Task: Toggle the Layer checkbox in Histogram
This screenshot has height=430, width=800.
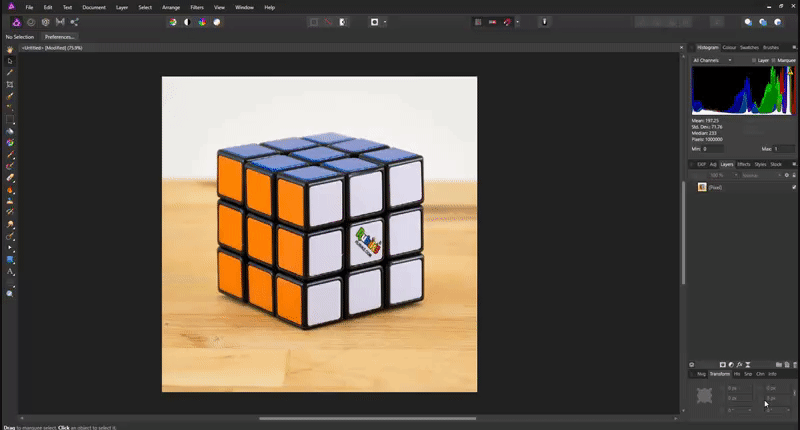Action: [x=754, y=61]
